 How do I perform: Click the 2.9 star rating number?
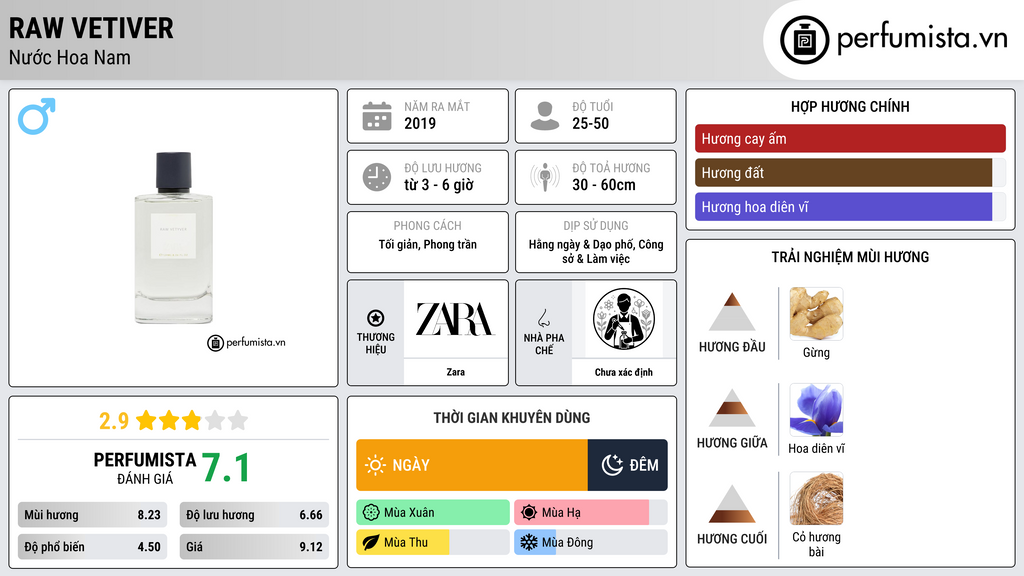click(x=114, y=421)
